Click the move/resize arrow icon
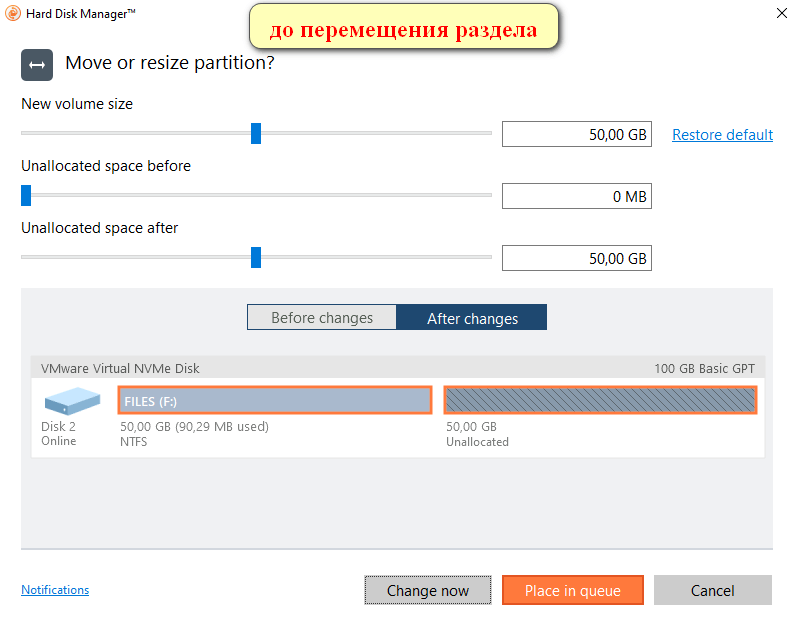This screenshot has height=627, width=794. 37,65
